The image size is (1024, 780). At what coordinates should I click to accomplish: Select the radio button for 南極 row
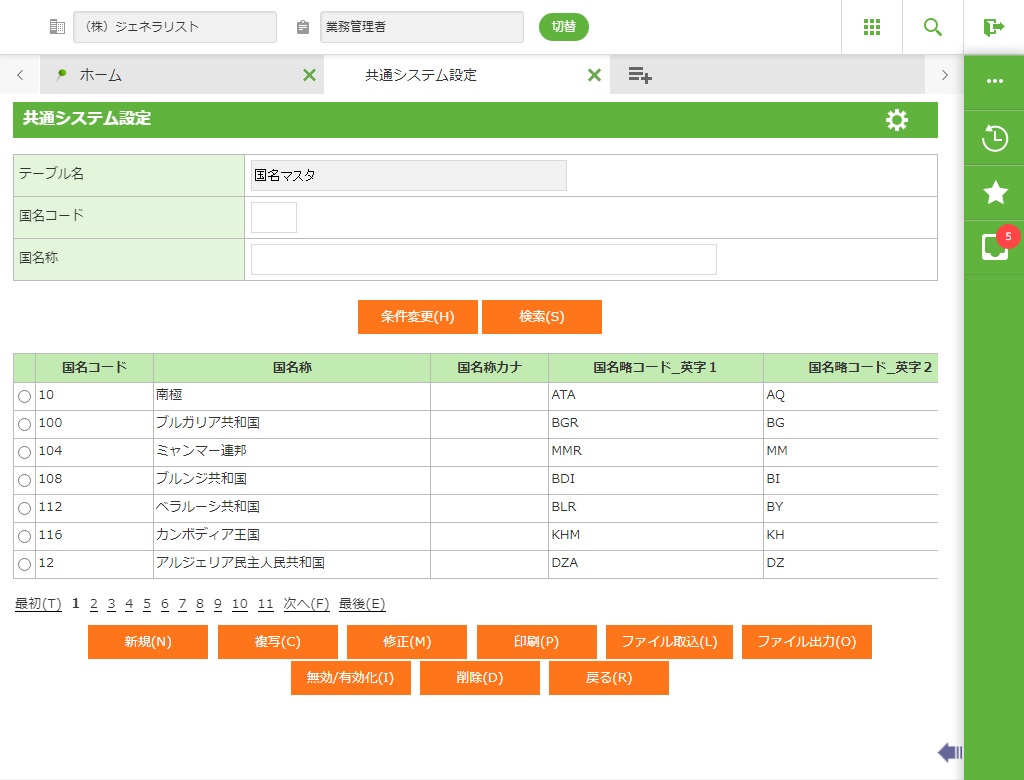click(x=25, y=397)
